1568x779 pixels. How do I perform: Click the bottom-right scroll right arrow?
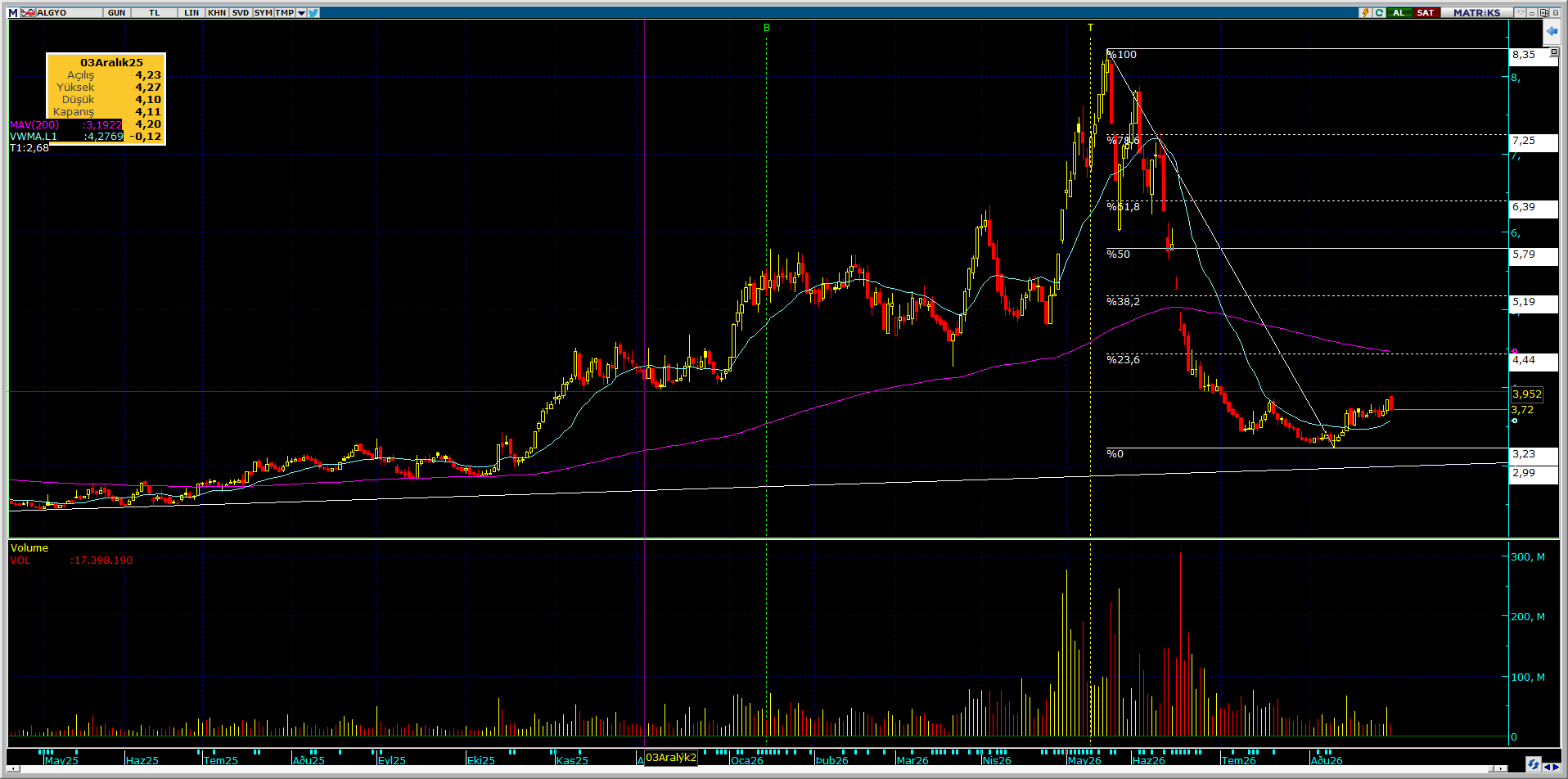pos(1556,767)
